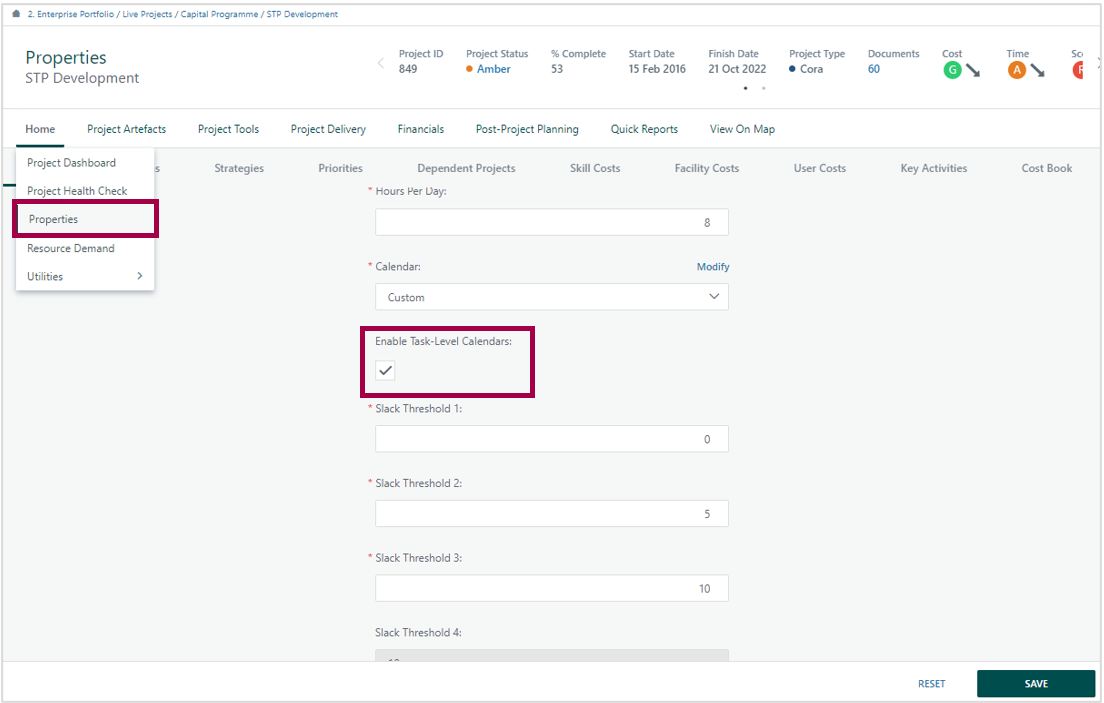
Task: Click the Cost downward trend arrow
Action: (x=972, y=70)
